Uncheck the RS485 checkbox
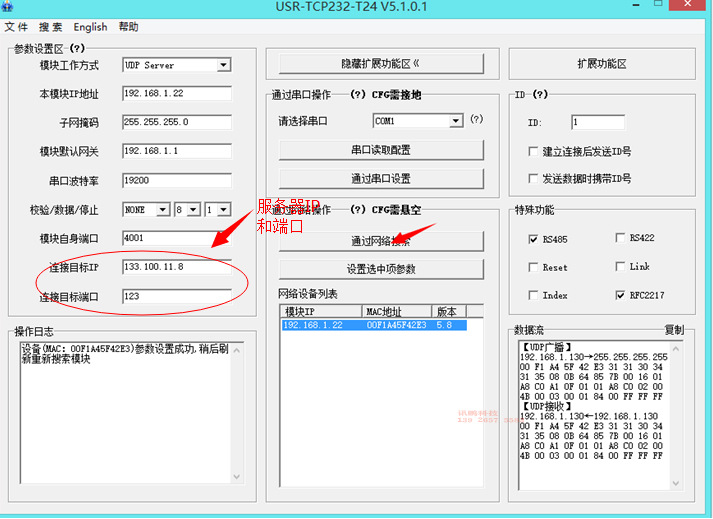 pyautogui.click(x=533, y=239)
